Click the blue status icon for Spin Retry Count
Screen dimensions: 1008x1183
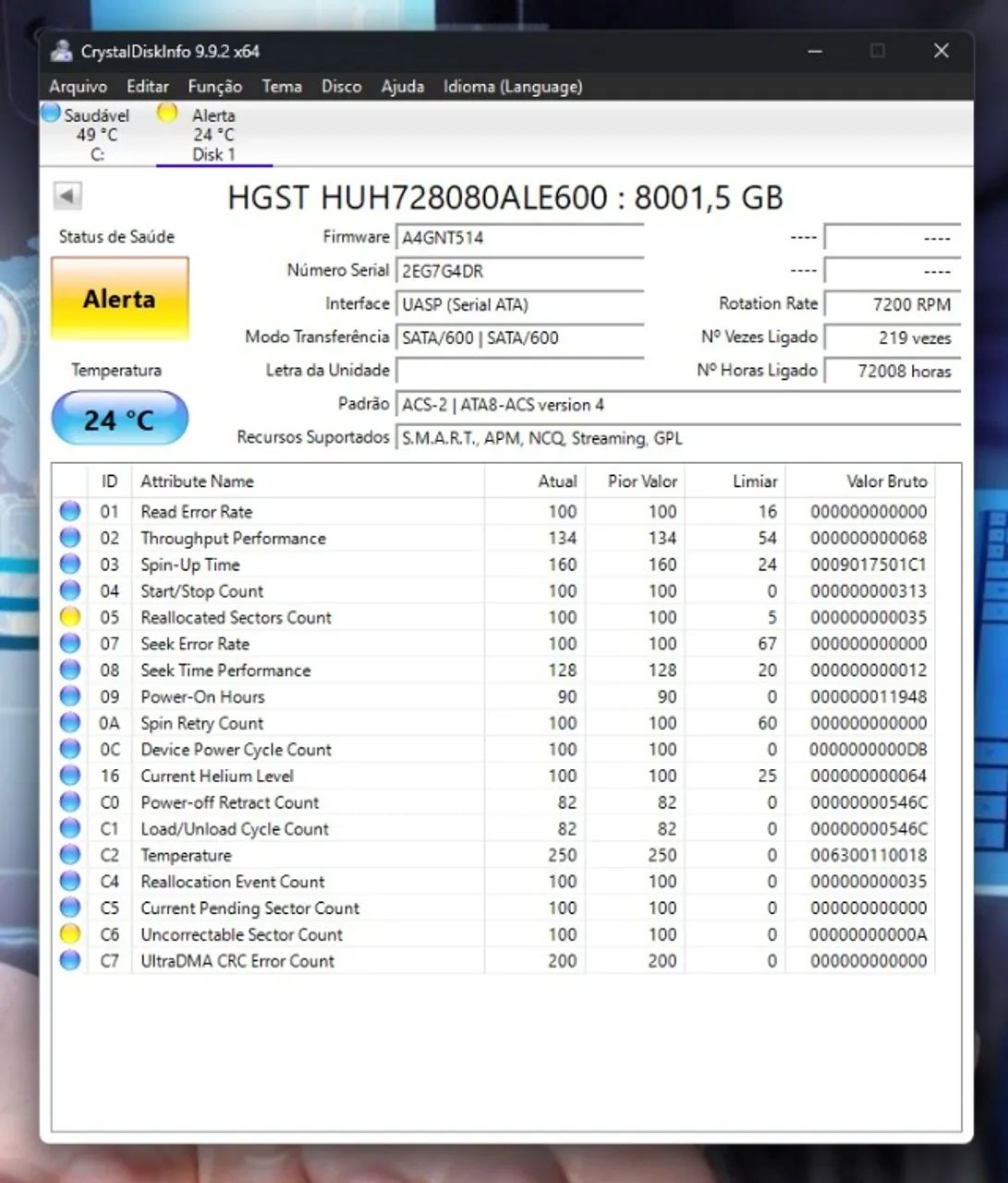click(x=70, y=723)
